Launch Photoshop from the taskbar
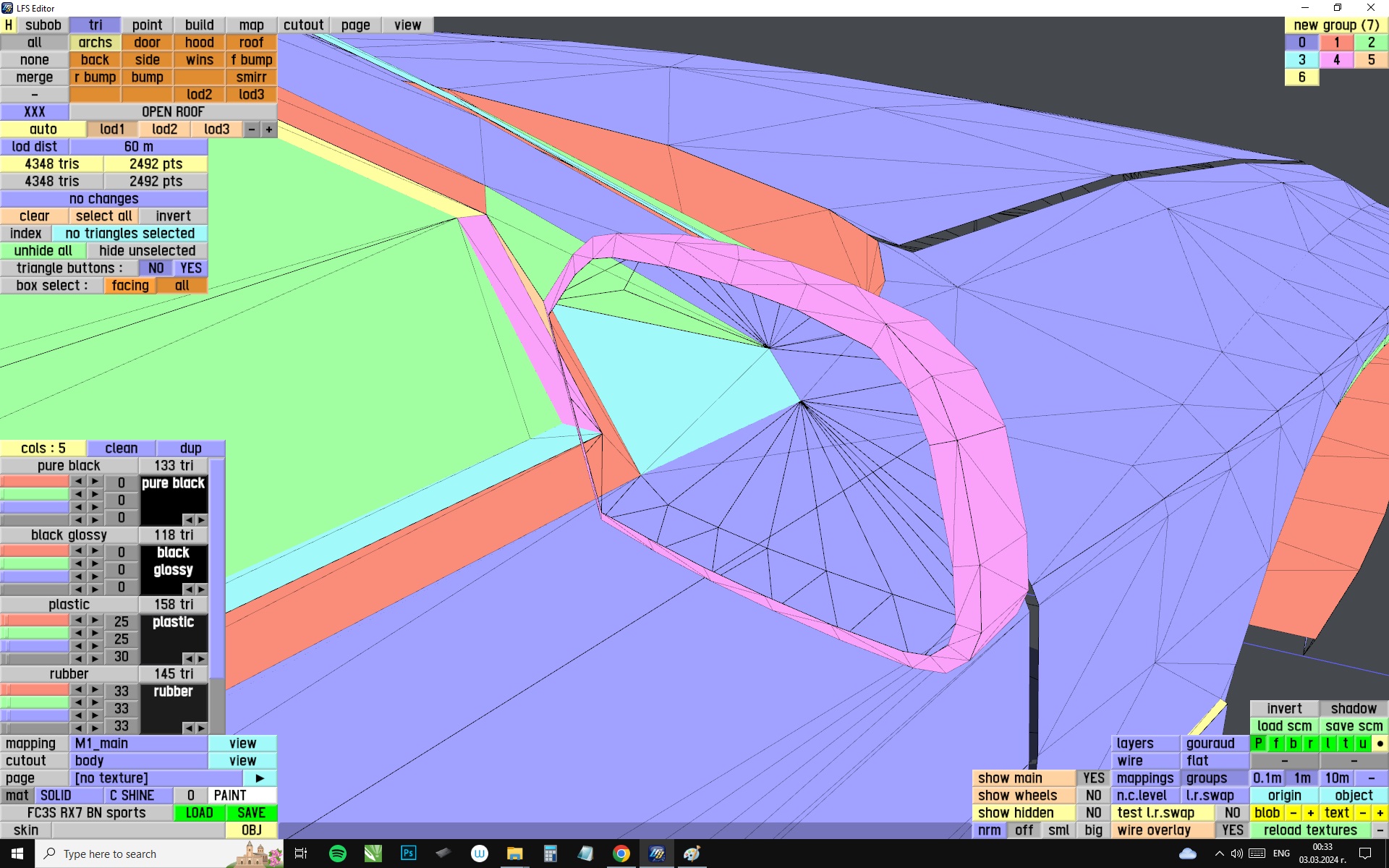Viewport: 1389px width, 868px height. click(408, 854)
